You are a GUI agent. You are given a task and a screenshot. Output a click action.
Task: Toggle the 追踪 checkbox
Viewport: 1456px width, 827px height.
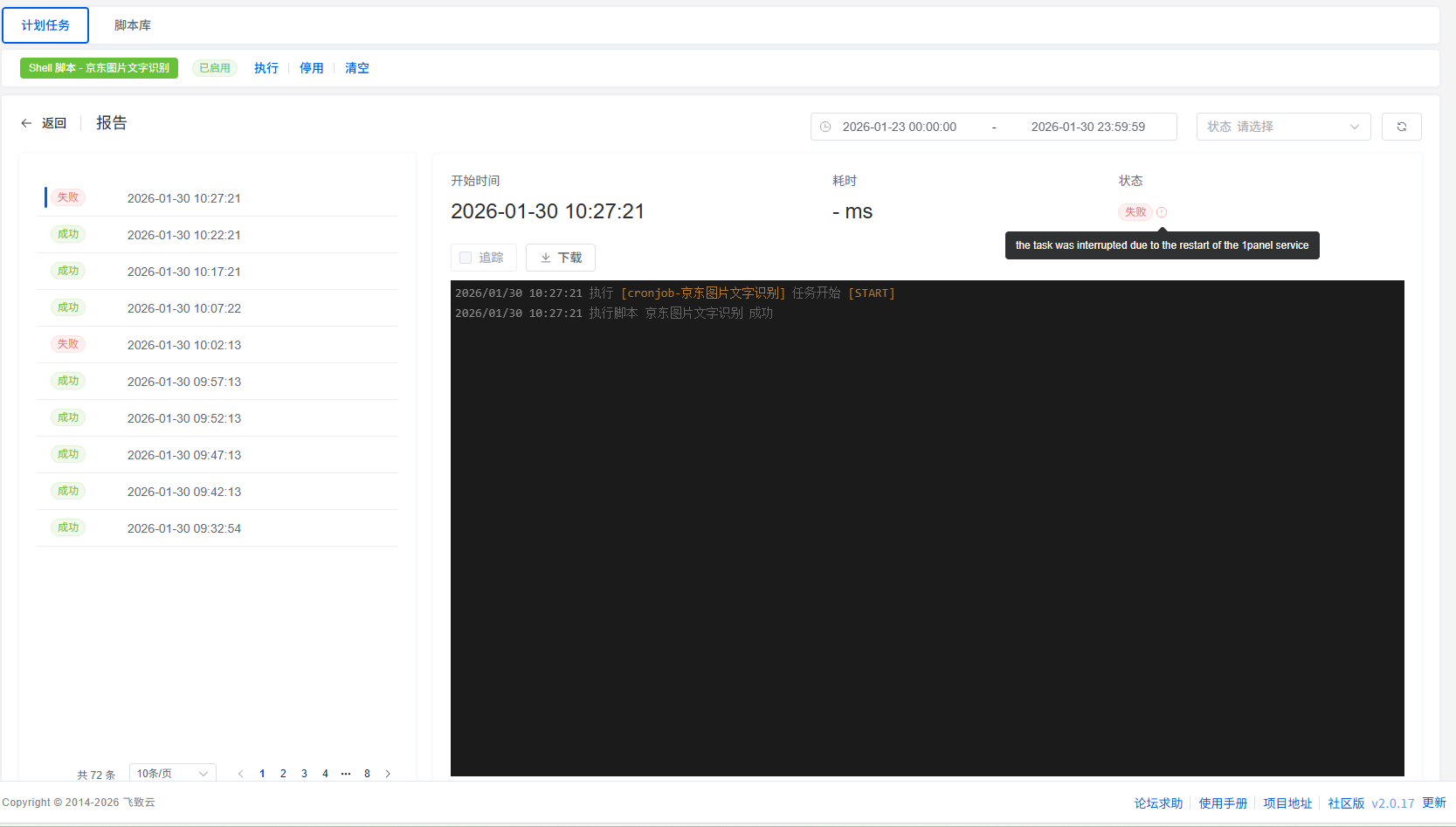466,258
